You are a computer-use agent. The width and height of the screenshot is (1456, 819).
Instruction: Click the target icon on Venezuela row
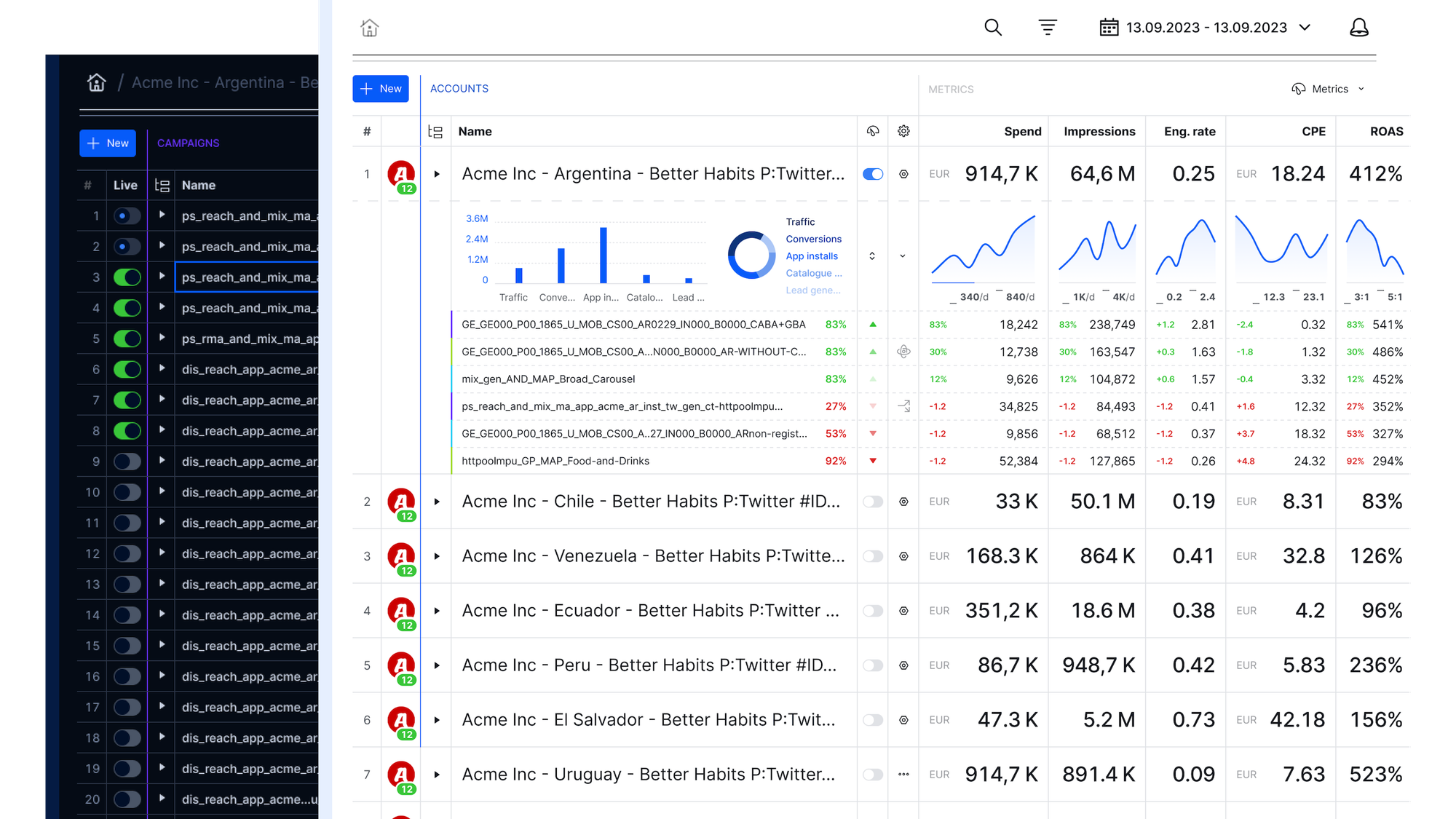[x=903, y=556]
